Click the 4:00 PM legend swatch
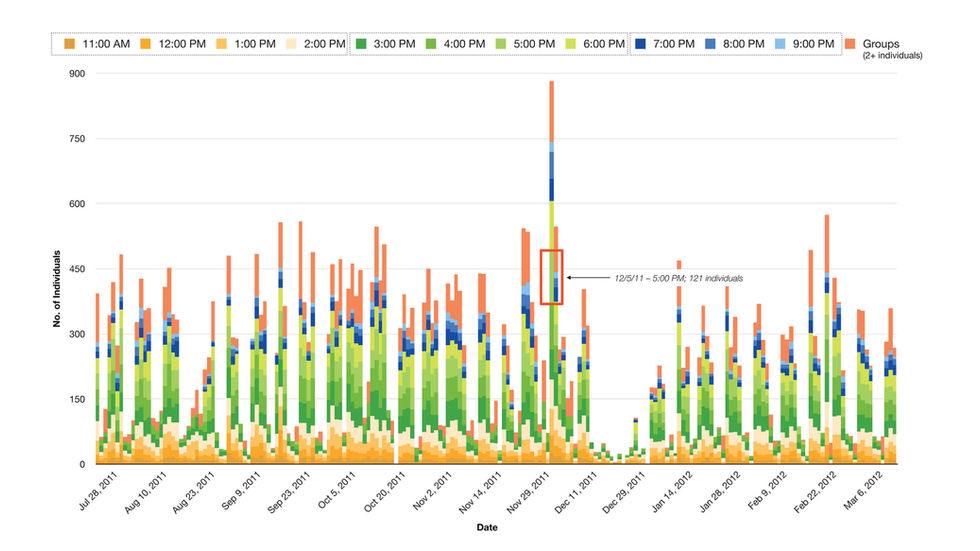This screenshot has height=551, width=980. tap(431, 44)
